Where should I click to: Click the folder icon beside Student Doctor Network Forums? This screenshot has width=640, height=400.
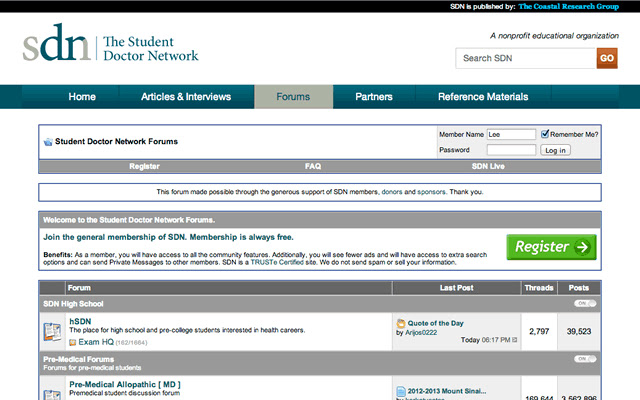[x=48, y=142]
